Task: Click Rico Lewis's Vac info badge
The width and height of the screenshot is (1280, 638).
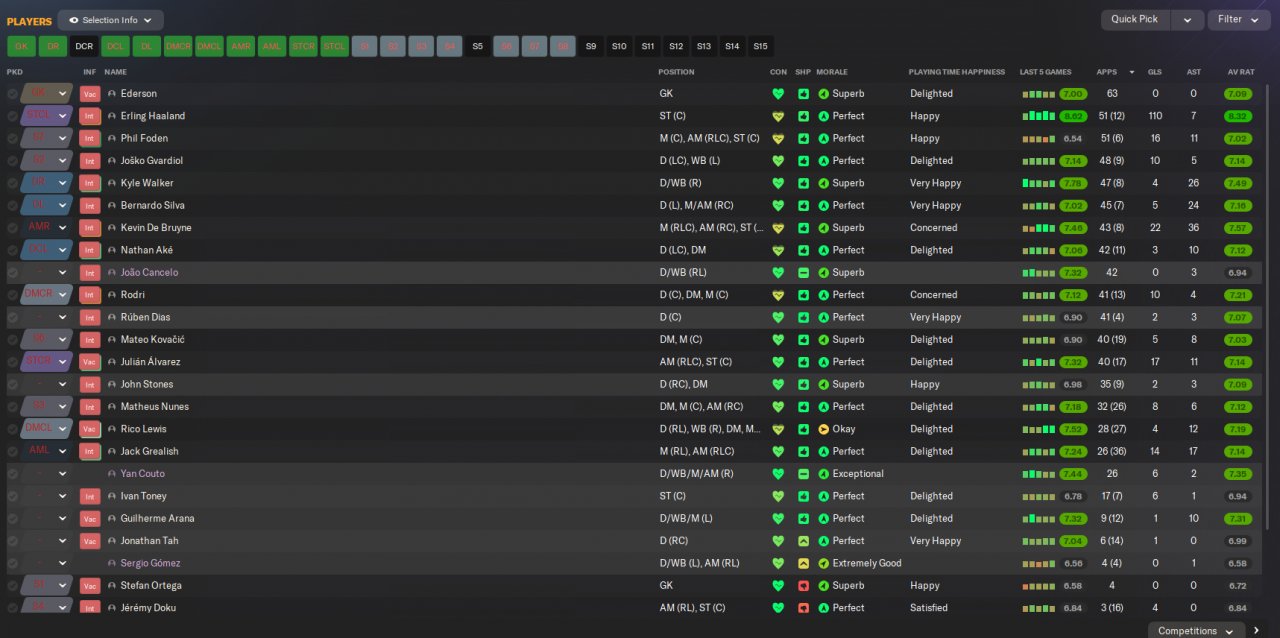Action: (x=89, y=429)
